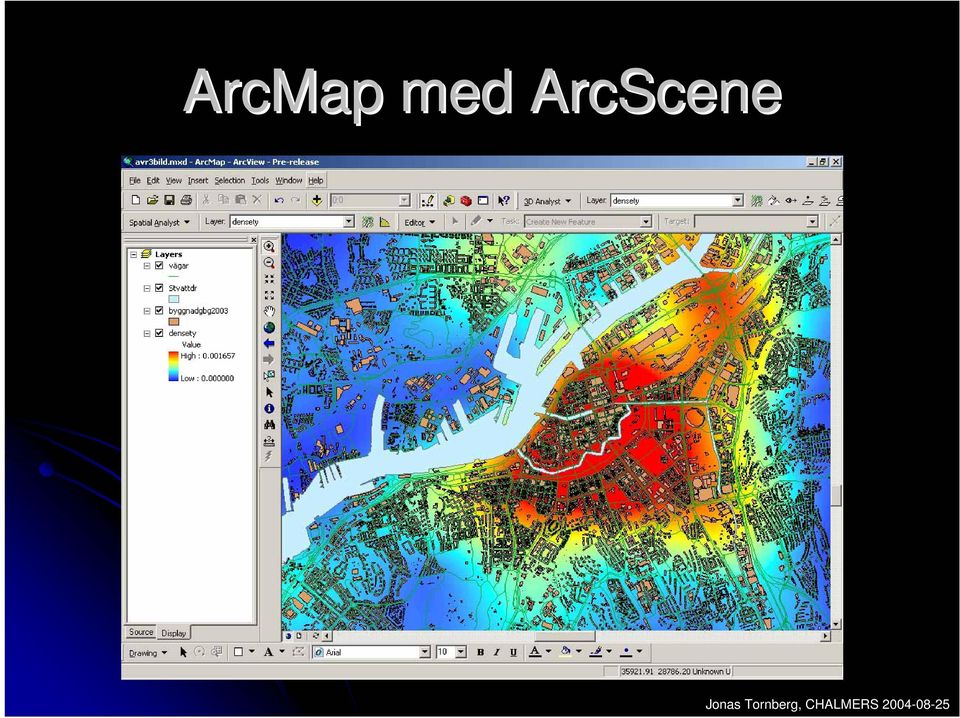This screenshot has height=718, width=960.
Task: Select the Zoom In tool
Action: 269,247
